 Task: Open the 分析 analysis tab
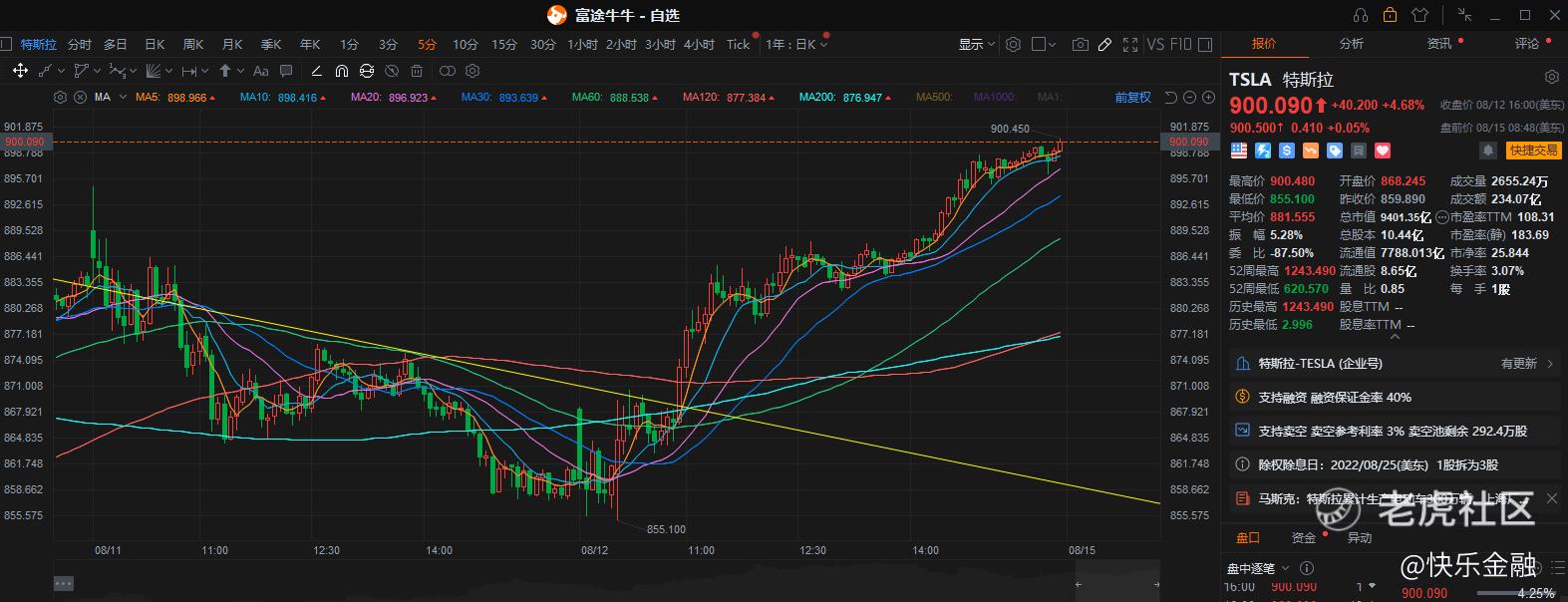(x=1352, y=44)
